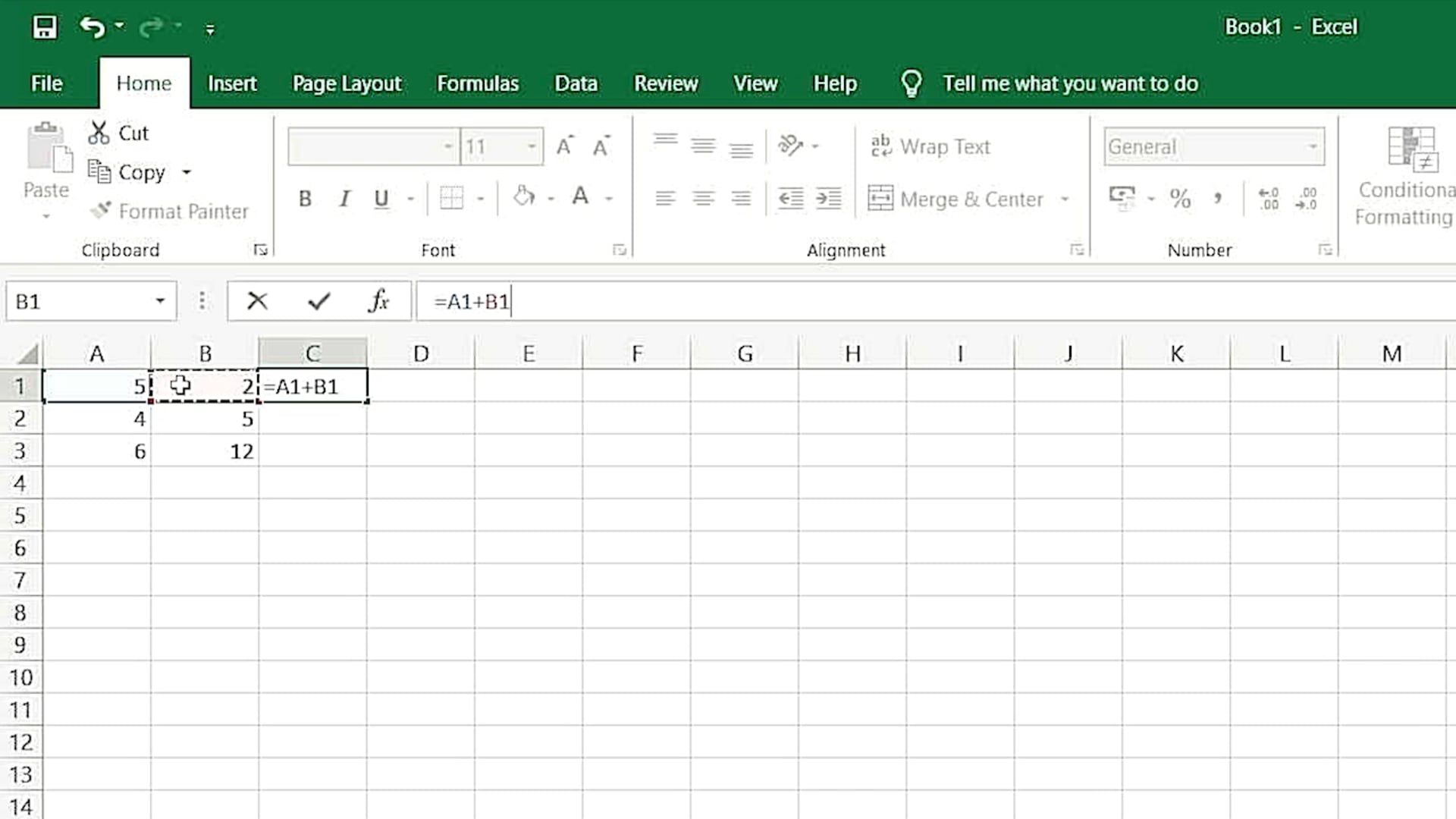Click the Copy icon
Image resolution: width=1456 pixels, height=819 pixels.
pos(100,172)
